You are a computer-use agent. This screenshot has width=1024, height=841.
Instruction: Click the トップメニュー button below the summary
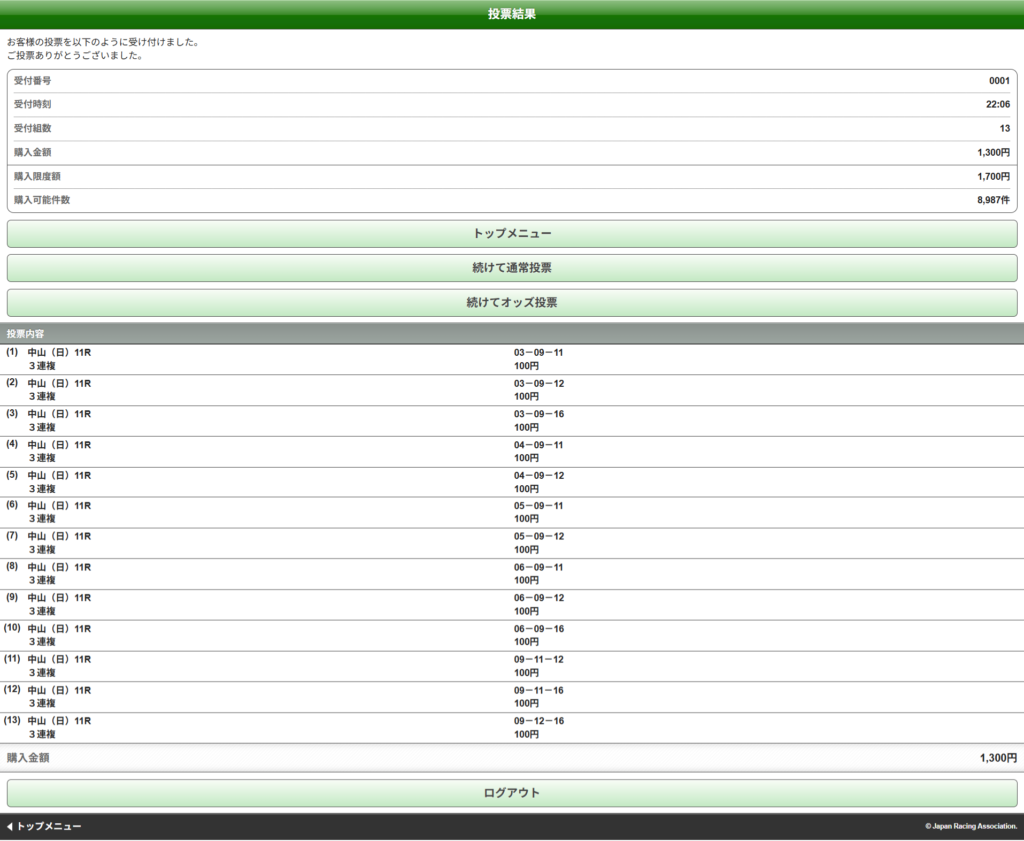511,234
